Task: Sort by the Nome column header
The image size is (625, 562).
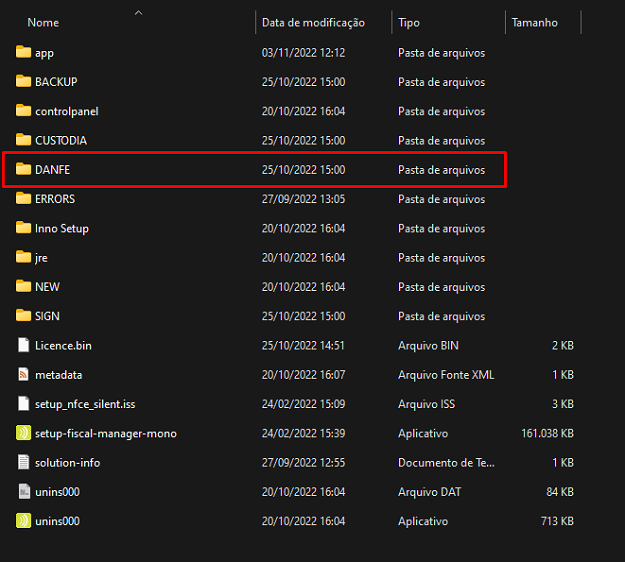Action: click(43, 23)
